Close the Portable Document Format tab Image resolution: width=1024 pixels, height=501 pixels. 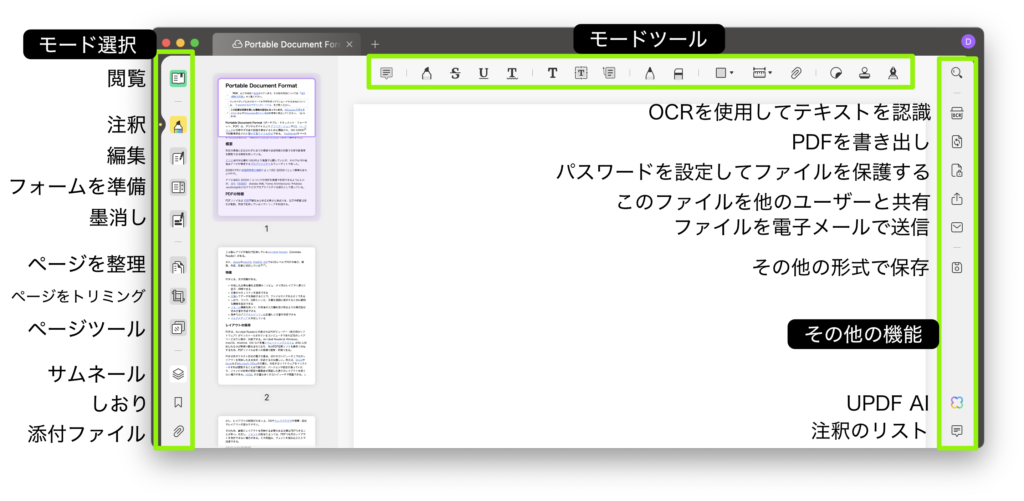tap(349, 44)
